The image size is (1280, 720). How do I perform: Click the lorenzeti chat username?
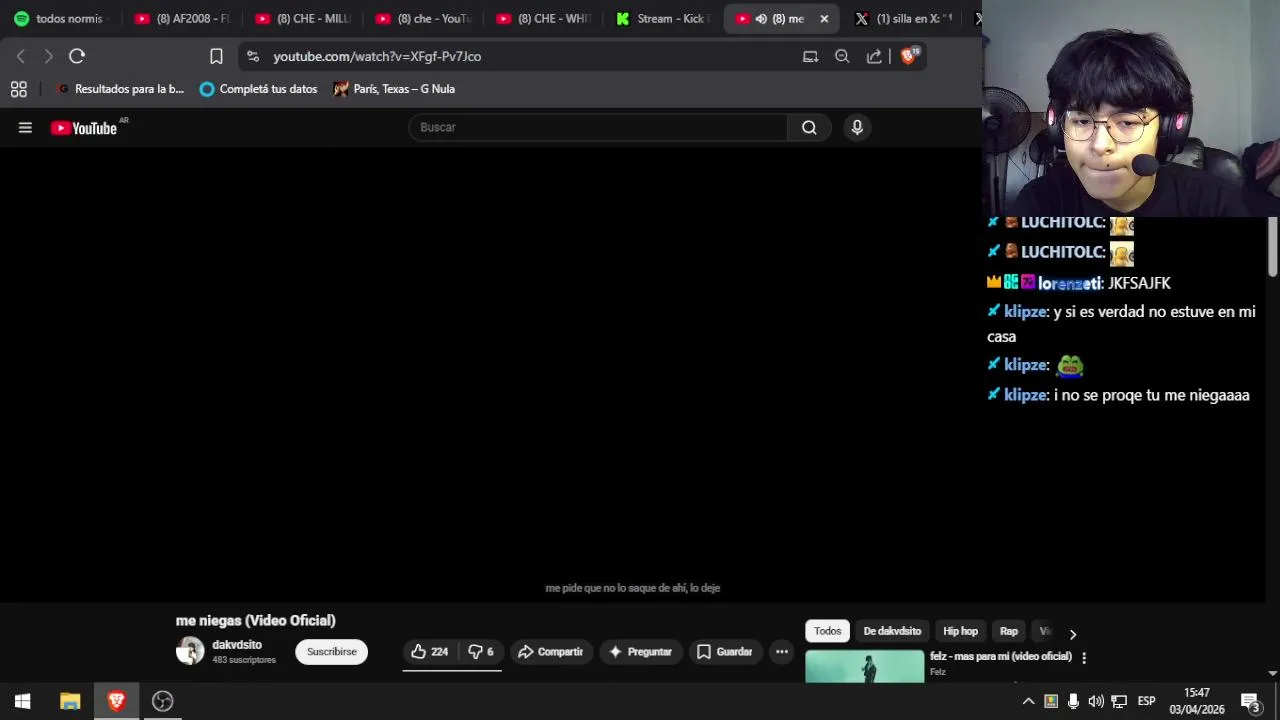pos(1069,283)
